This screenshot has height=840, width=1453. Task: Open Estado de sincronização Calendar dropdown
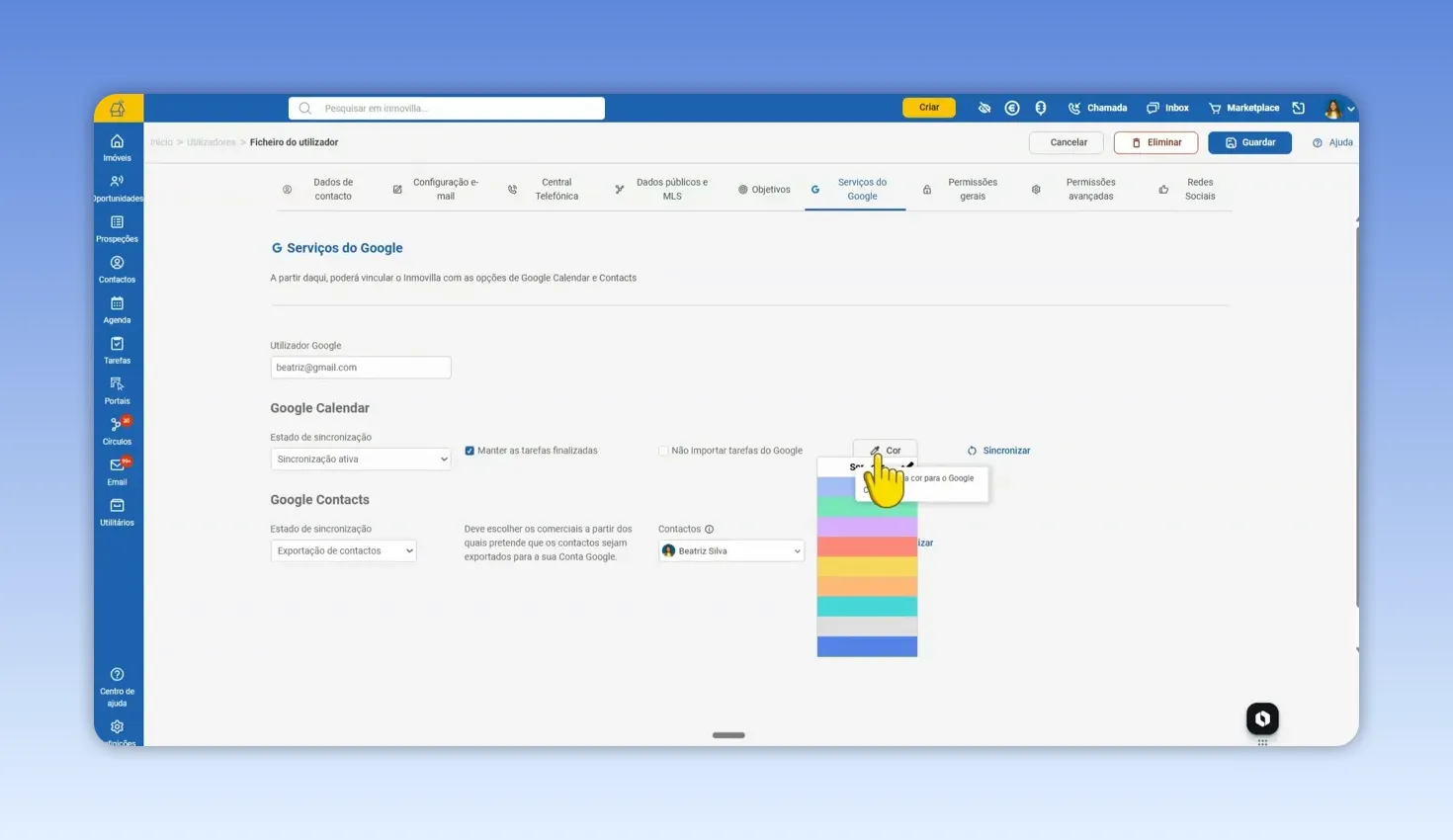(x=361, y=459)
